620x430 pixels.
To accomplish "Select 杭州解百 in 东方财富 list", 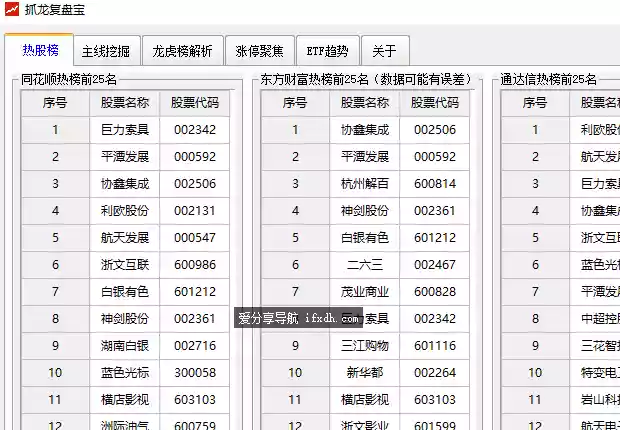I will pyautogui.click(x=365, y=184).
